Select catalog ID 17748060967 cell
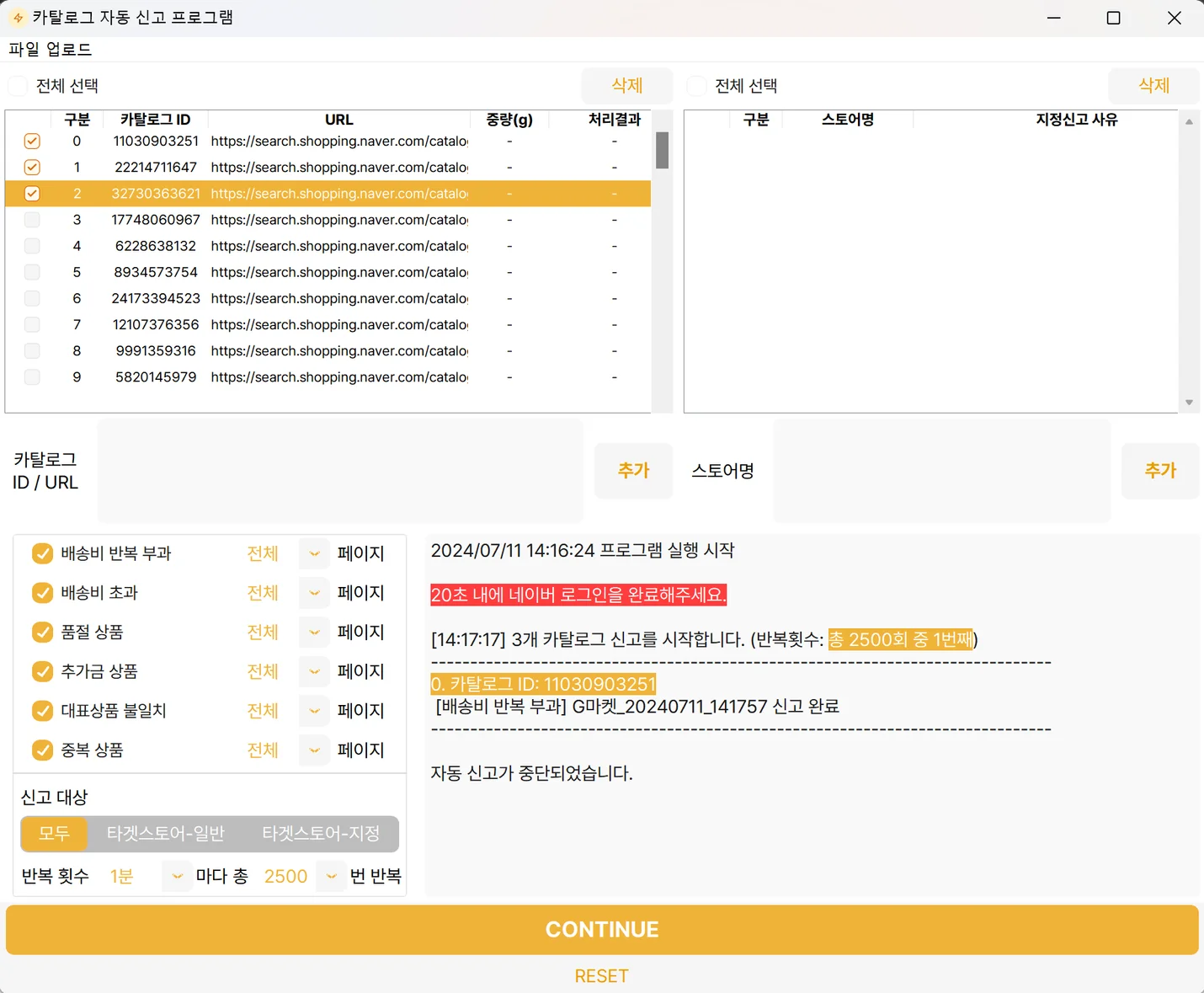 click(x=156, y=220)
